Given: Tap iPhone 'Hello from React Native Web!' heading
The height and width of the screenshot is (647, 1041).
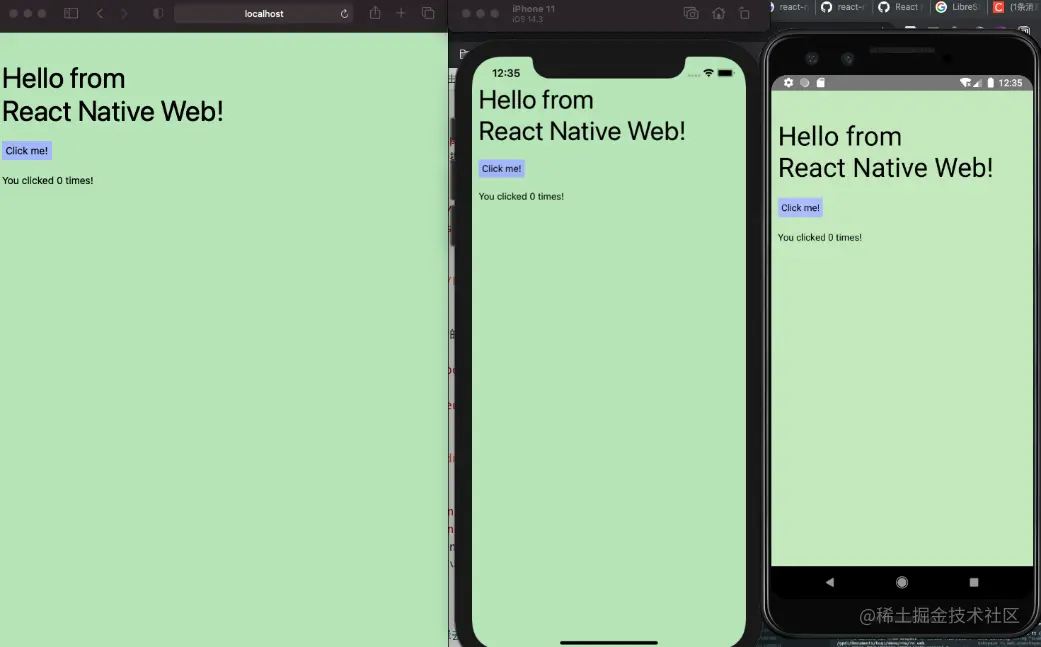Looking at the screenshot, I should 582,115.
